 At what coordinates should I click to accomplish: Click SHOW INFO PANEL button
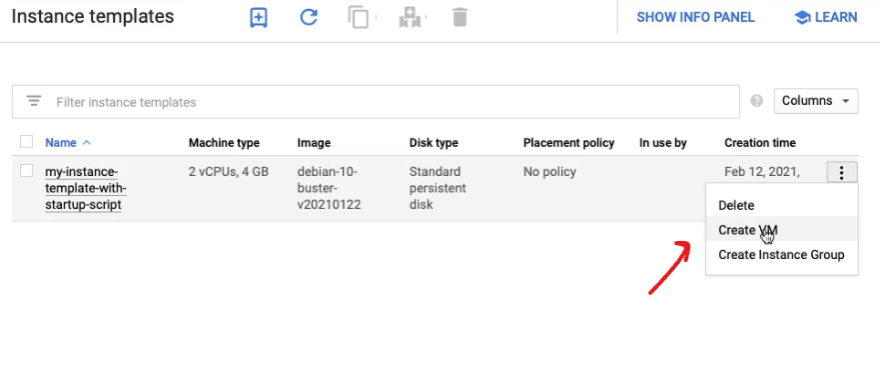695,17
